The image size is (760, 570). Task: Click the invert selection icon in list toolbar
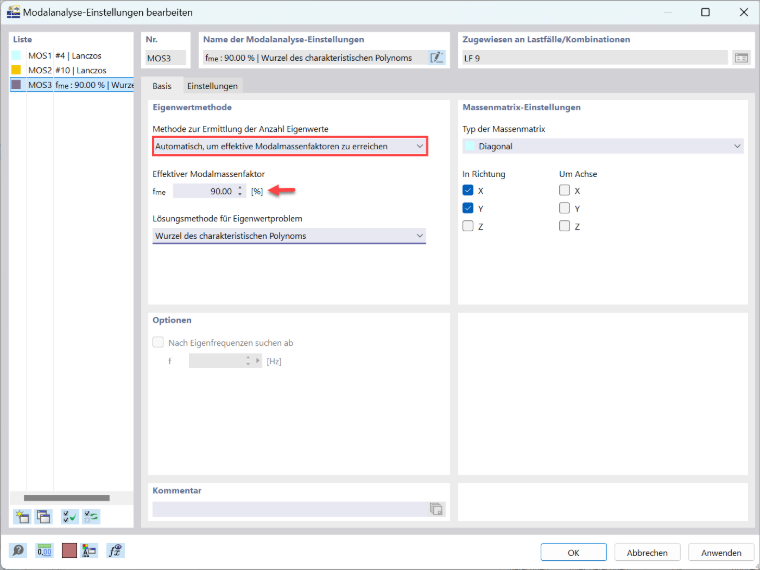click(x=91, y=517)
